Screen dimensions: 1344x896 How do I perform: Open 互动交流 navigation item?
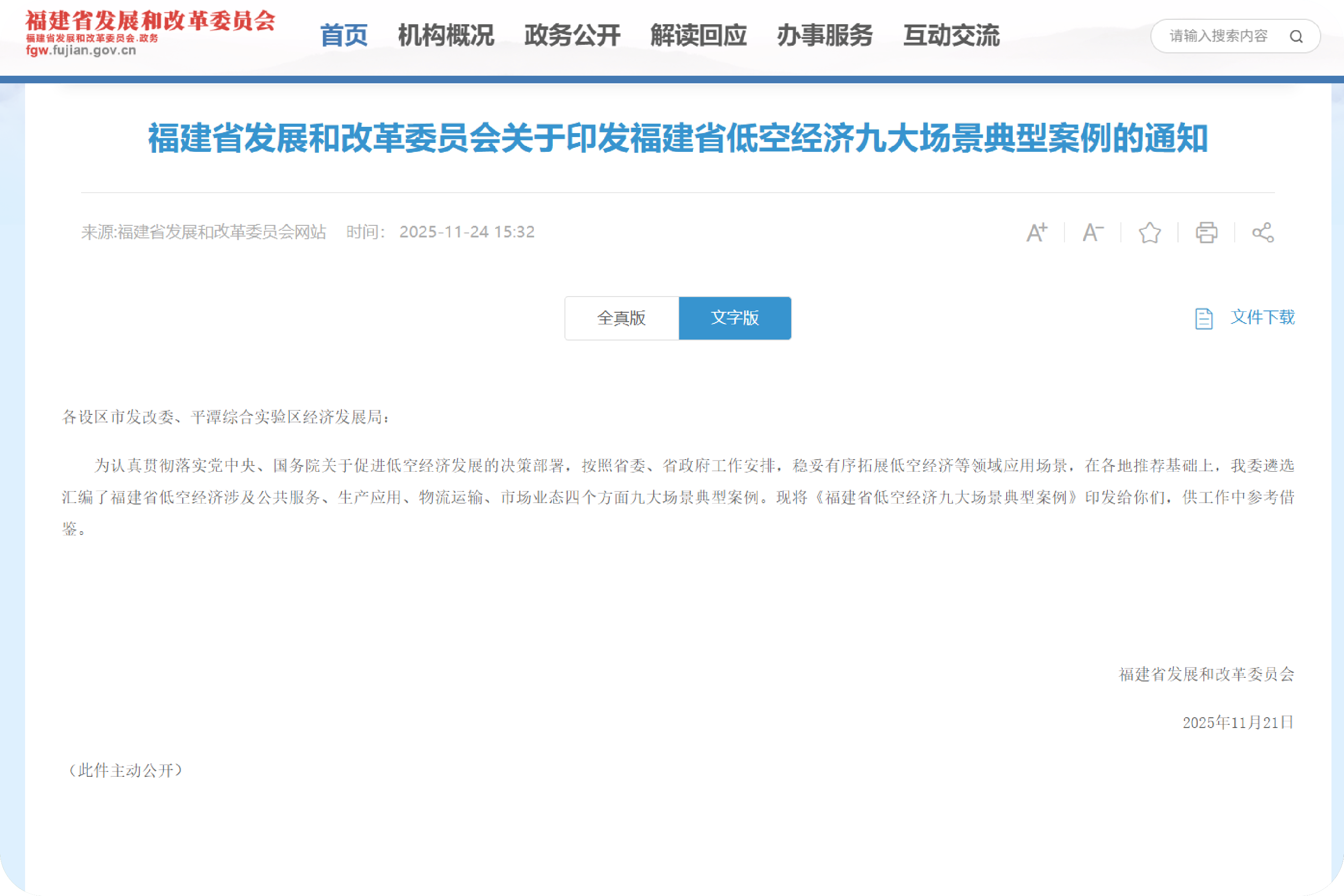point(951,35)
